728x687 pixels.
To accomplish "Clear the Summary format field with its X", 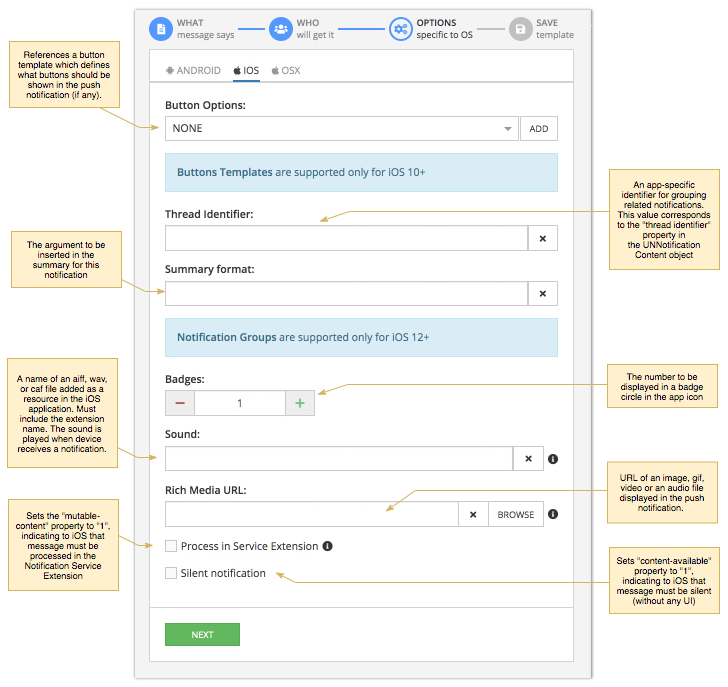I will point(542,293).
